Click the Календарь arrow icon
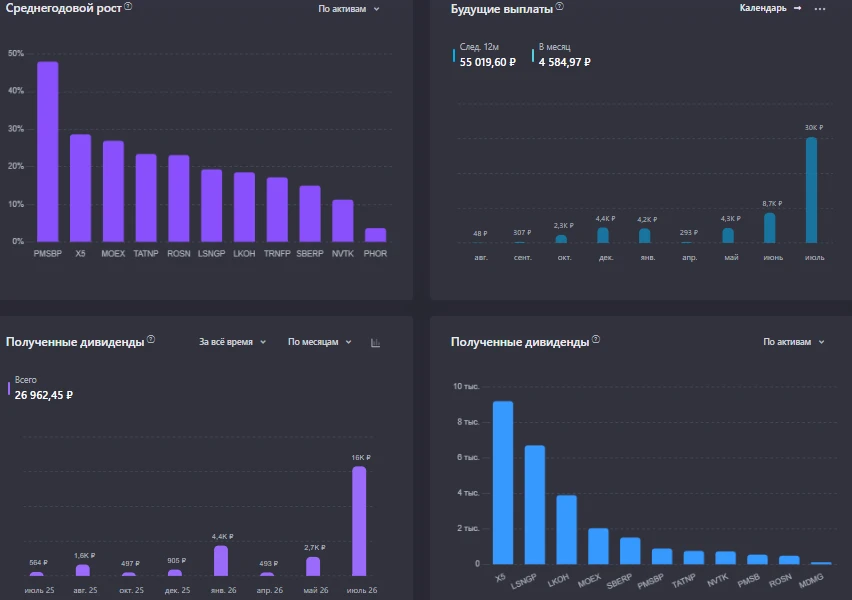The width and height of the screenshot is (852, 600). 797,8
